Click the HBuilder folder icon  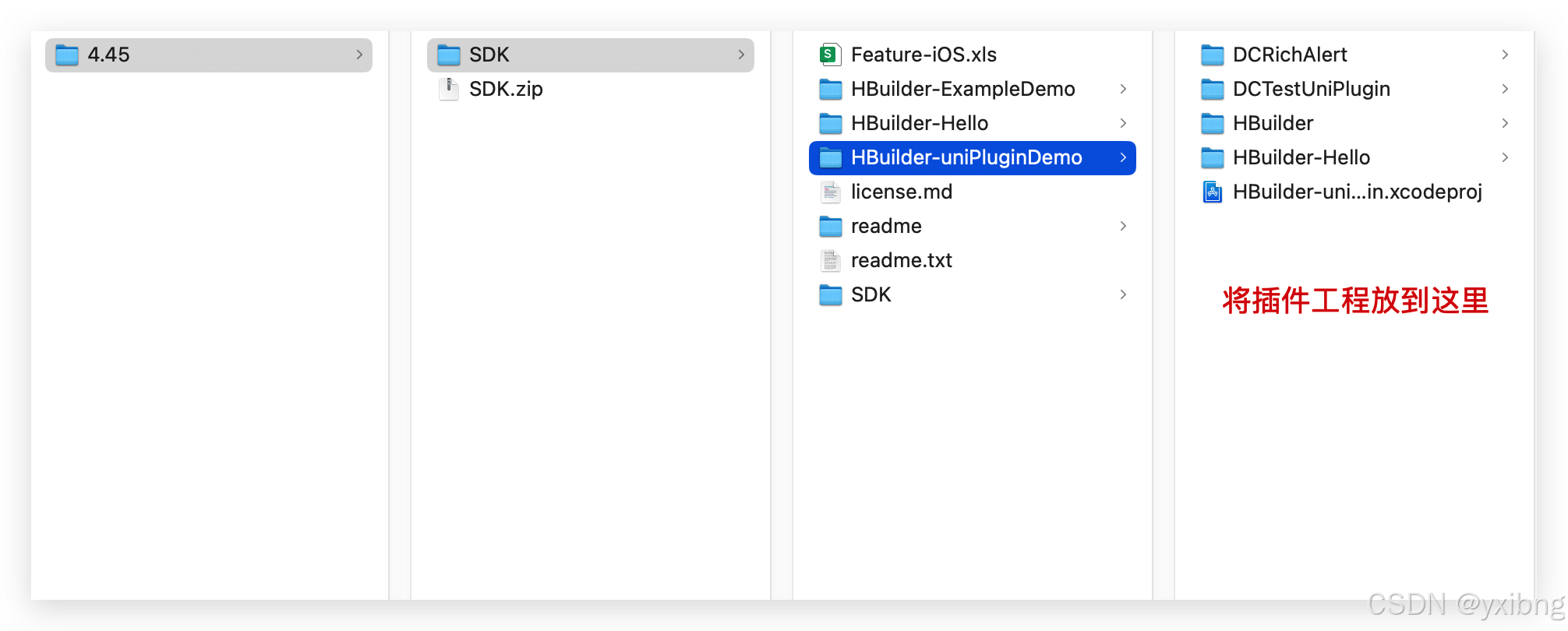click(1213, 124)
